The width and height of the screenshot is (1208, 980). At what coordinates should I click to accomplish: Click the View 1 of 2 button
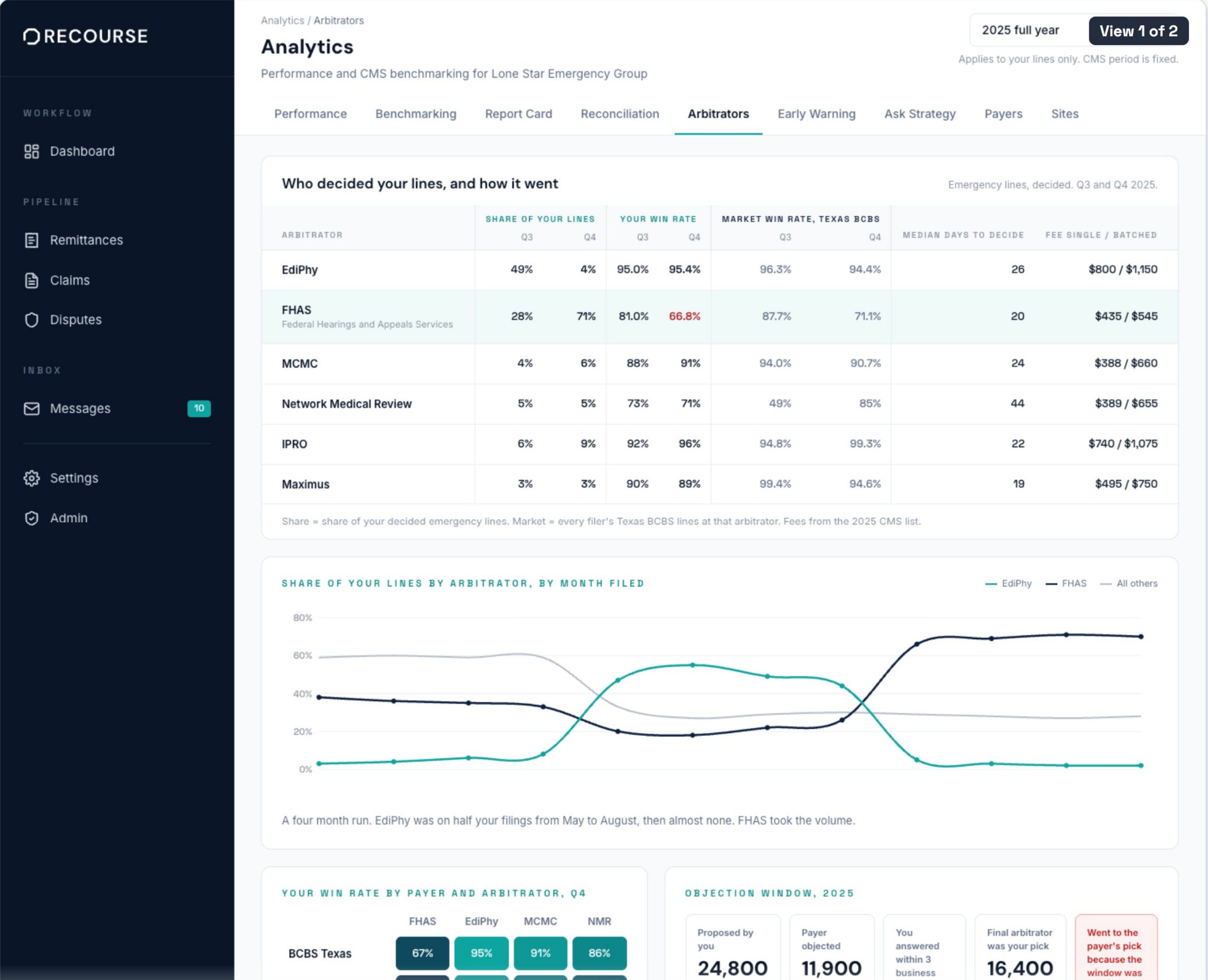tap(1138, 31)
